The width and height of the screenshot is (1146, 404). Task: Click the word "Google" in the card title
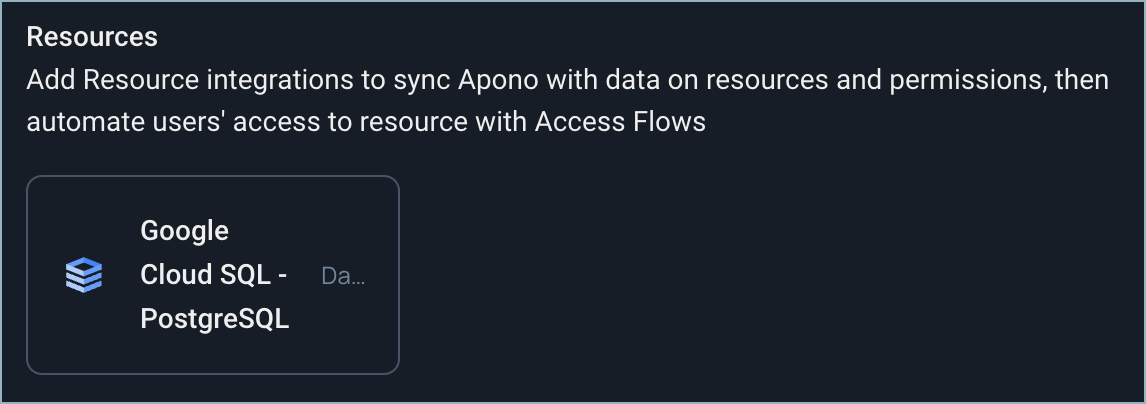pos(185,231)
